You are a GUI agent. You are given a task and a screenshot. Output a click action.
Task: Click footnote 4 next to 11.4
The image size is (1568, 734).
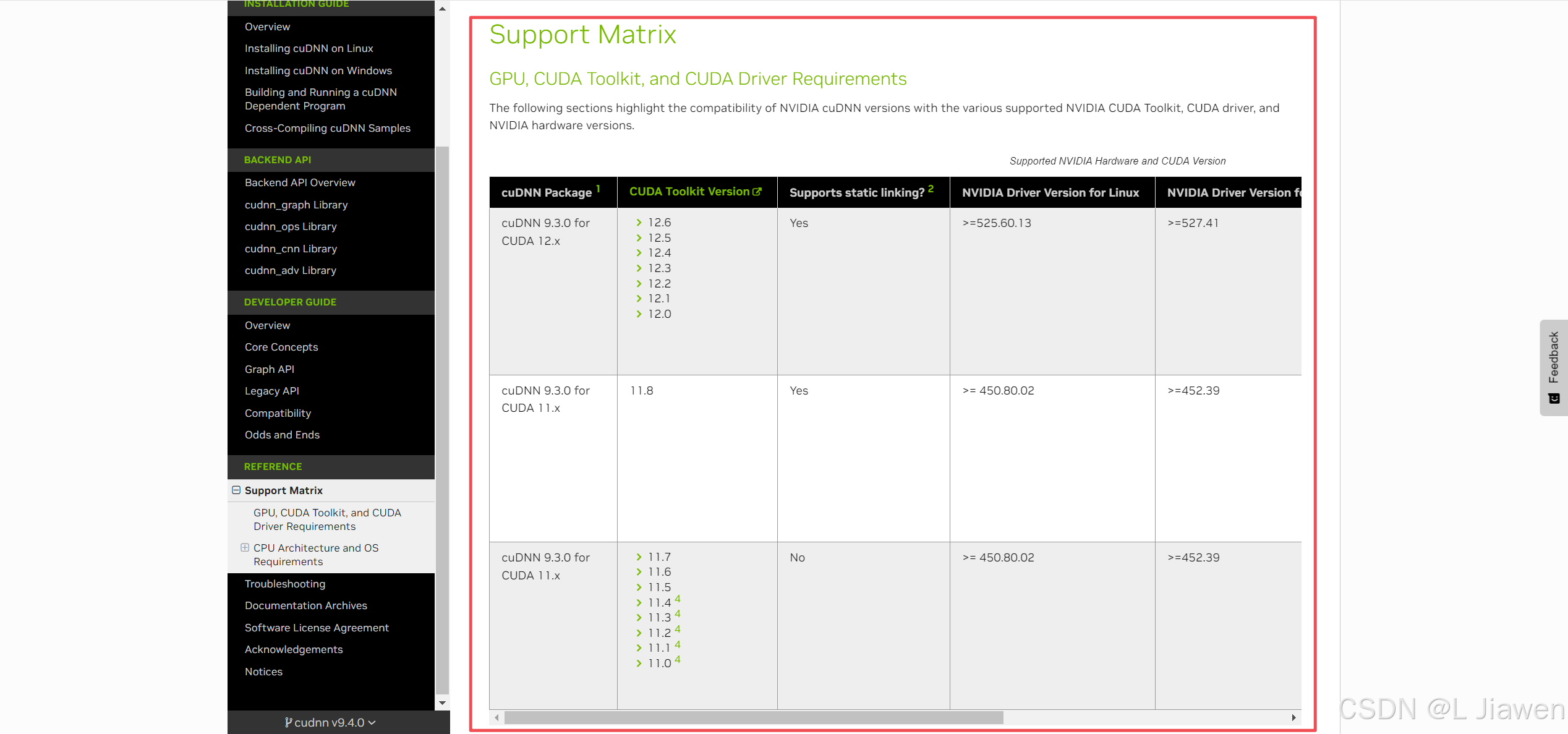pos(678,599)
